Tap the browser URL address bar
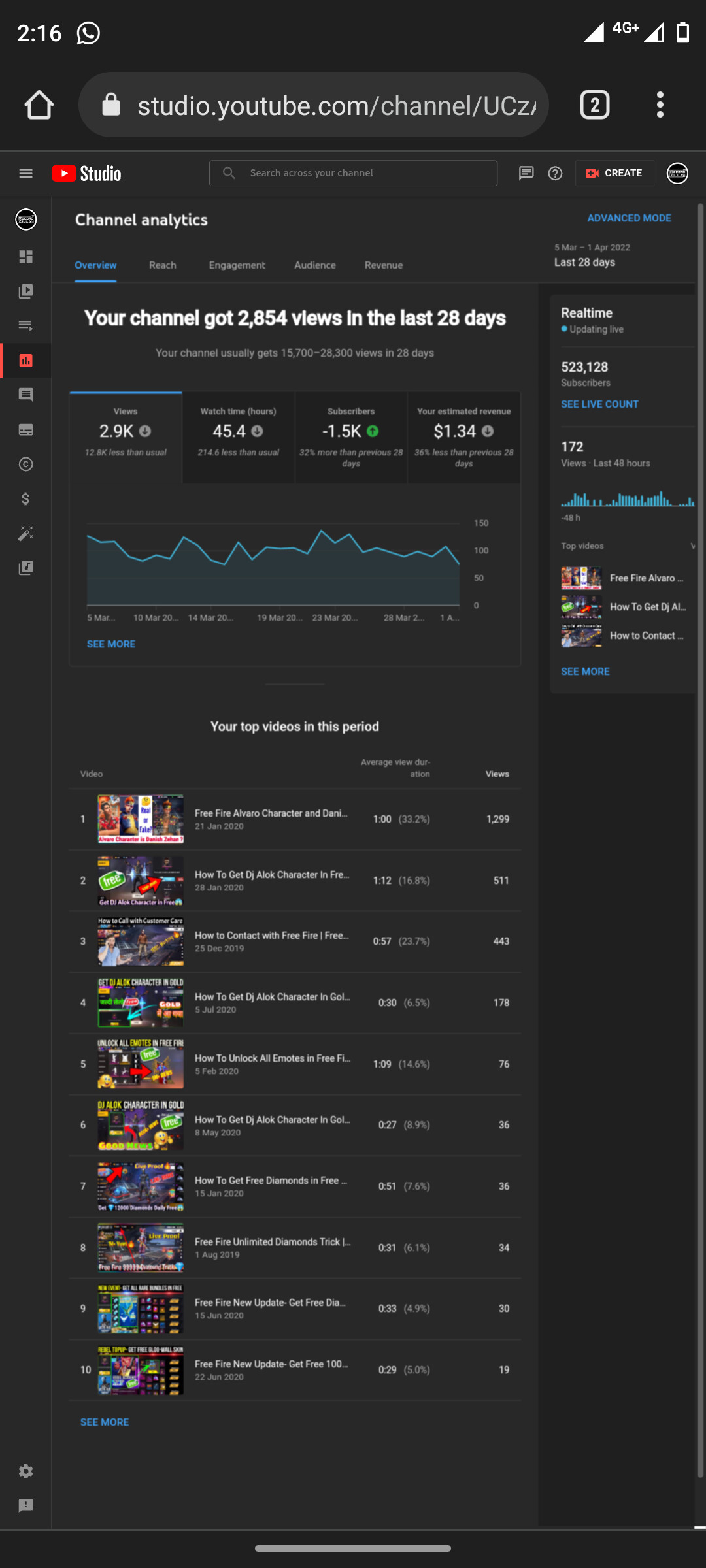The width and height of the screenshot is (706, 1568). pyautogui.click(x=314, y=105)
